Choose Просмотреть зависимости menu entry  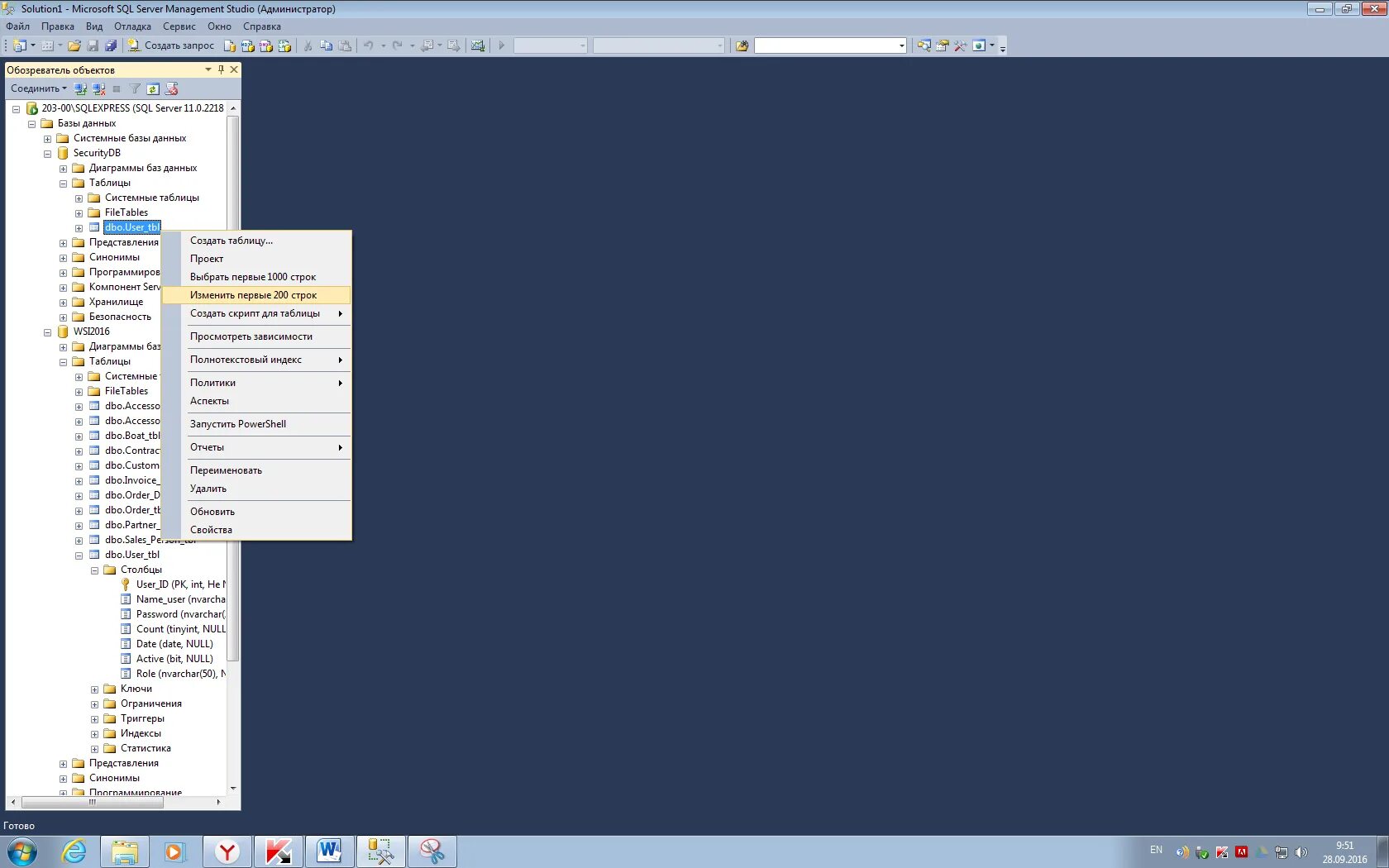(256, 336)
